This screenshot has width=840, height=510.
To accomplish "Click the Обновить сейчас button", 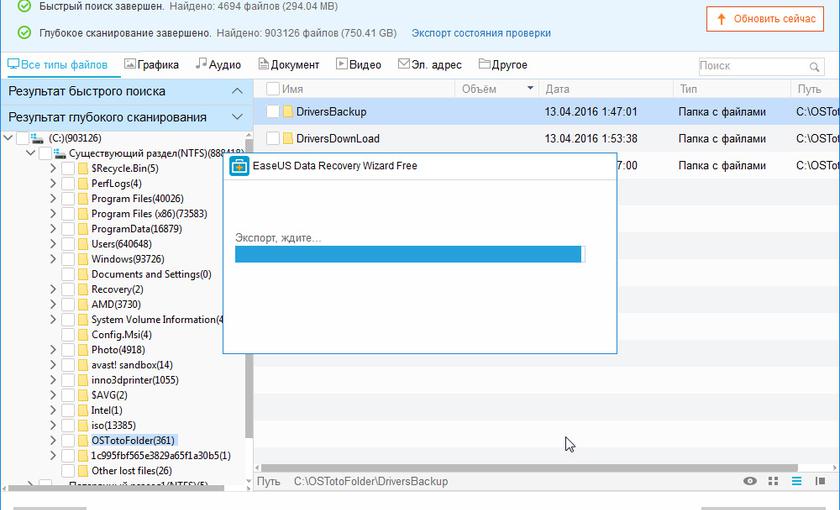I will click(x=765, y=19).
